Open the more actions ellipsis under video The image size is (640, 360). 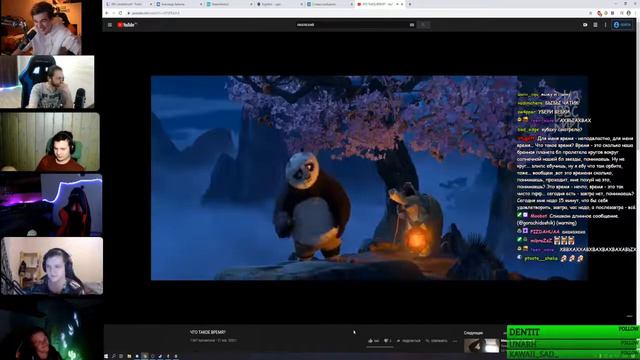click(455, 341)
